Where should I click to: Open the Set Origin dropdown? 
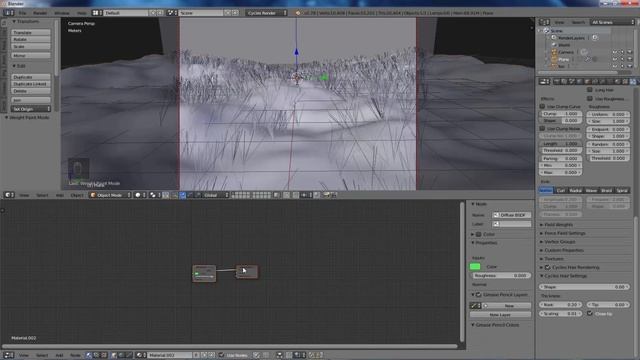(31, 109)
